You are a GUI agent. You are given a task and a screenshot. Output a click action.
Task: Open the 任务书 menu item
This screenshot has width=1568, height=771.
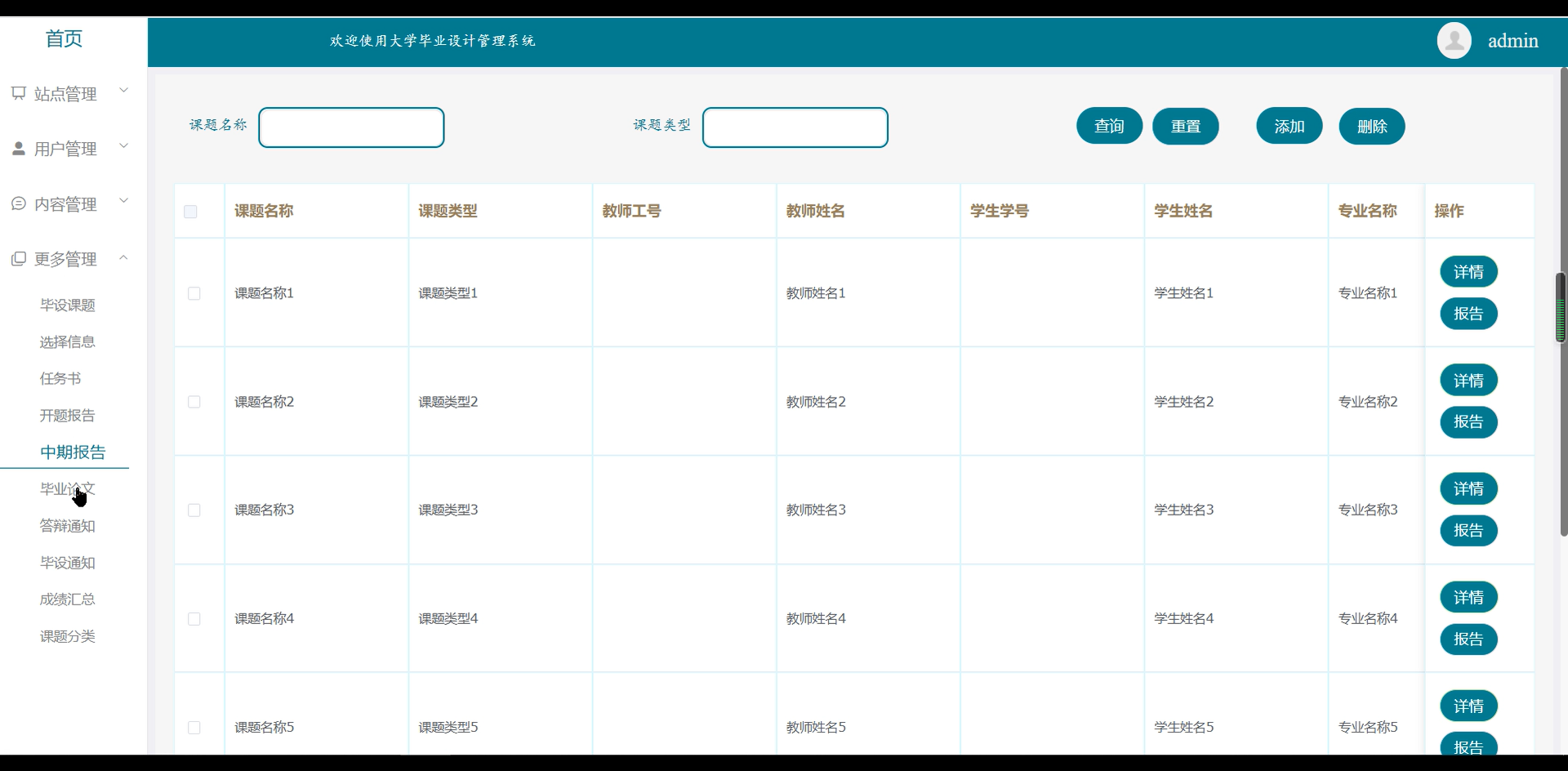pyautogui.click(x=60, y=379)
